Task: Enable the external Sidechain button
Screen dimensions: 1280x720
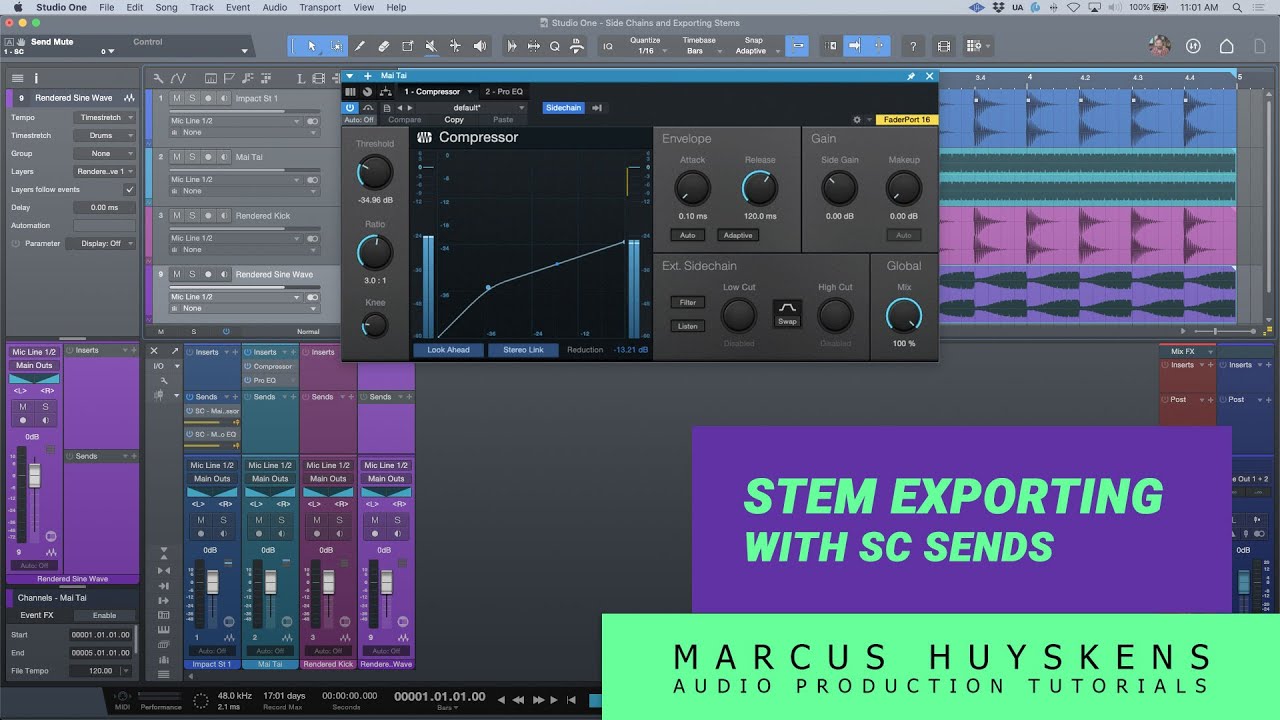Action: coord(563,108)
